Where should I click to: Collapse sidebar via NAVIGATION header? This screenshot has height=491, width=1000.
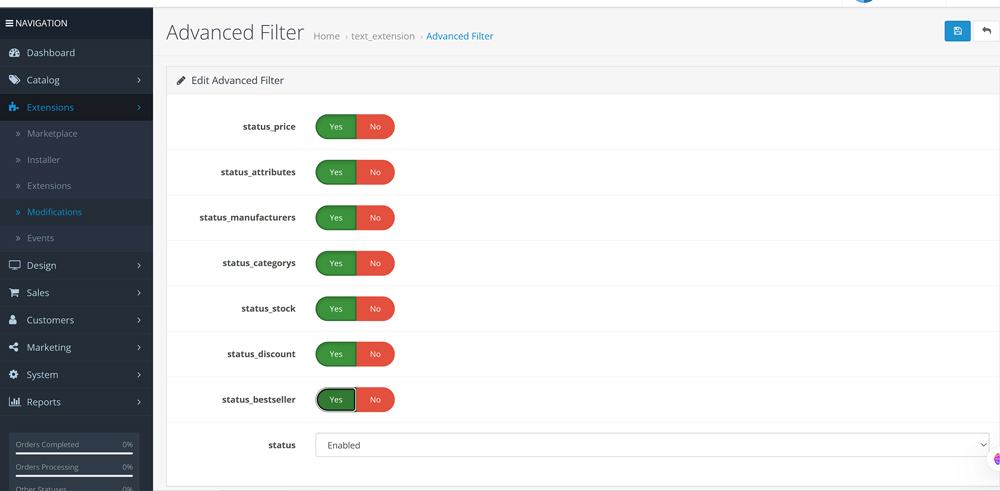(37, 23)
